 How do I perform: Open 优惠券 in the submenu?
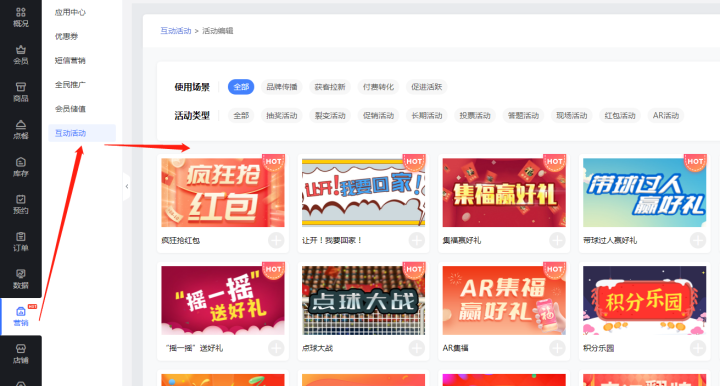(x=67, y=36)
